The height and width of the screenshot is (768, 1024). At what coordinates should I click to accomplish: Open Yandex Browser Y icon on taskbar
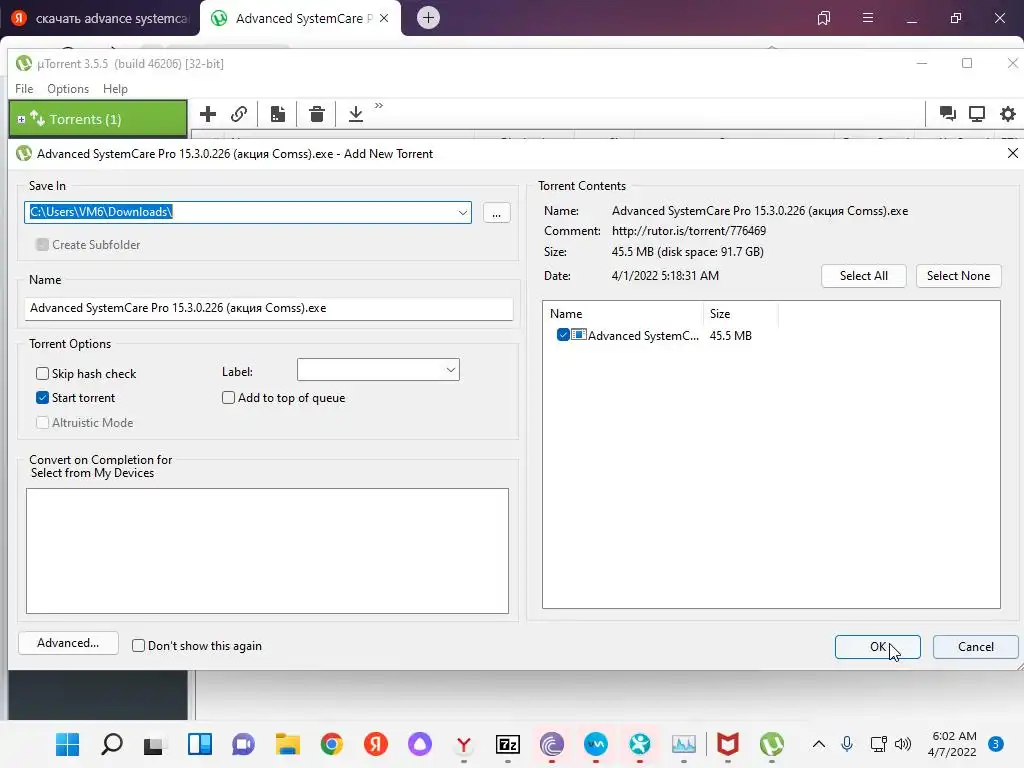click(464, 744)
